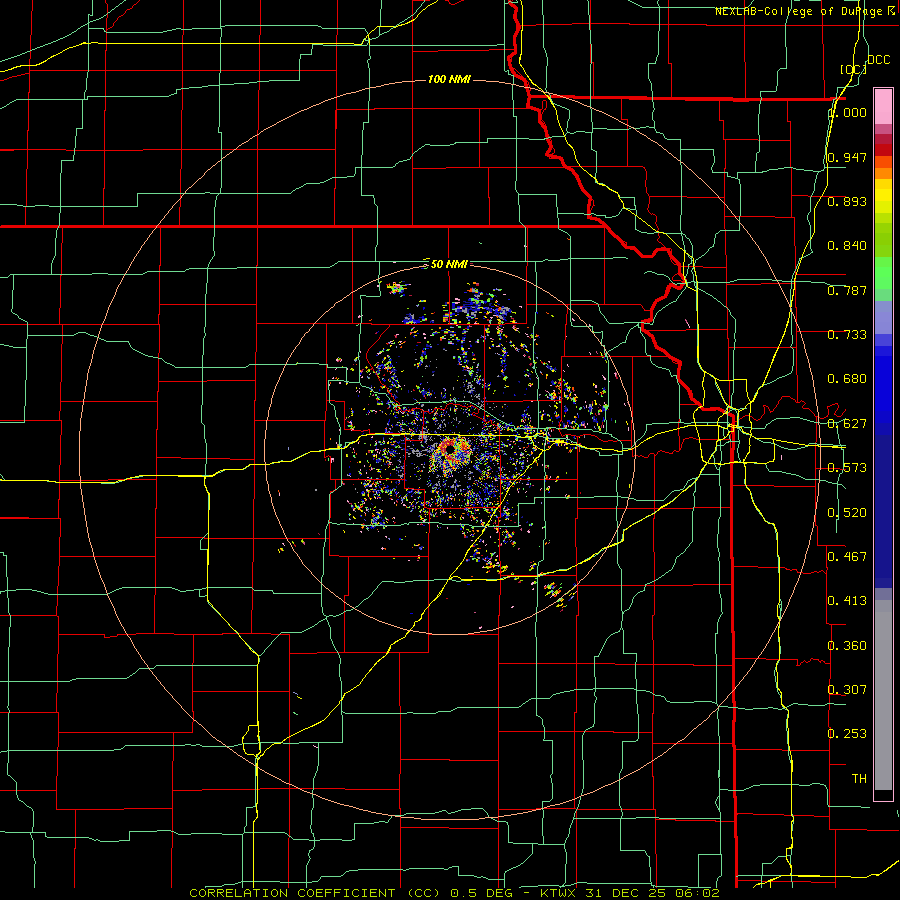Click the 0.840 scale value

point(847,245)
